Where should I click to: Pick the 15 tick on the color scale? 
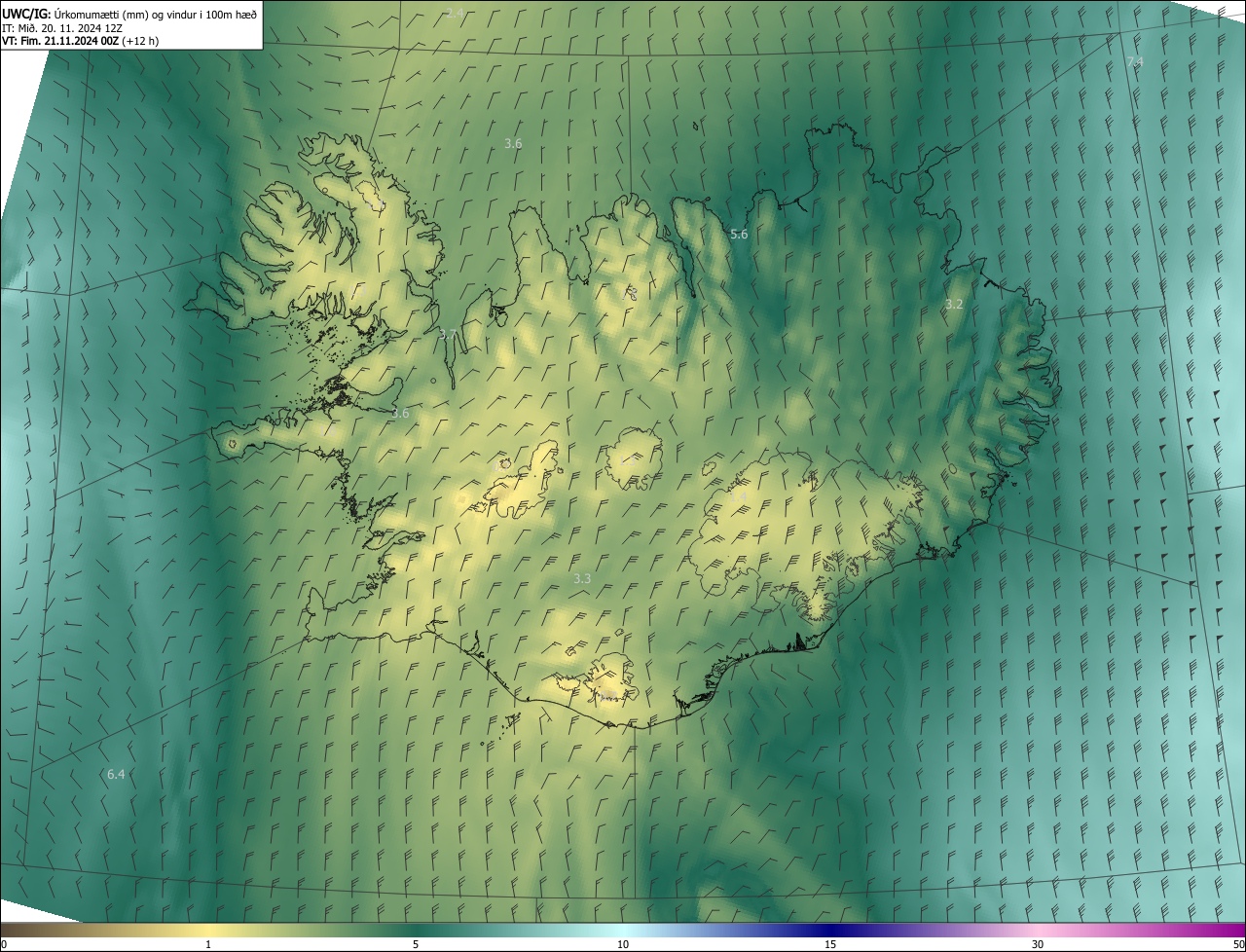(830, 944)
